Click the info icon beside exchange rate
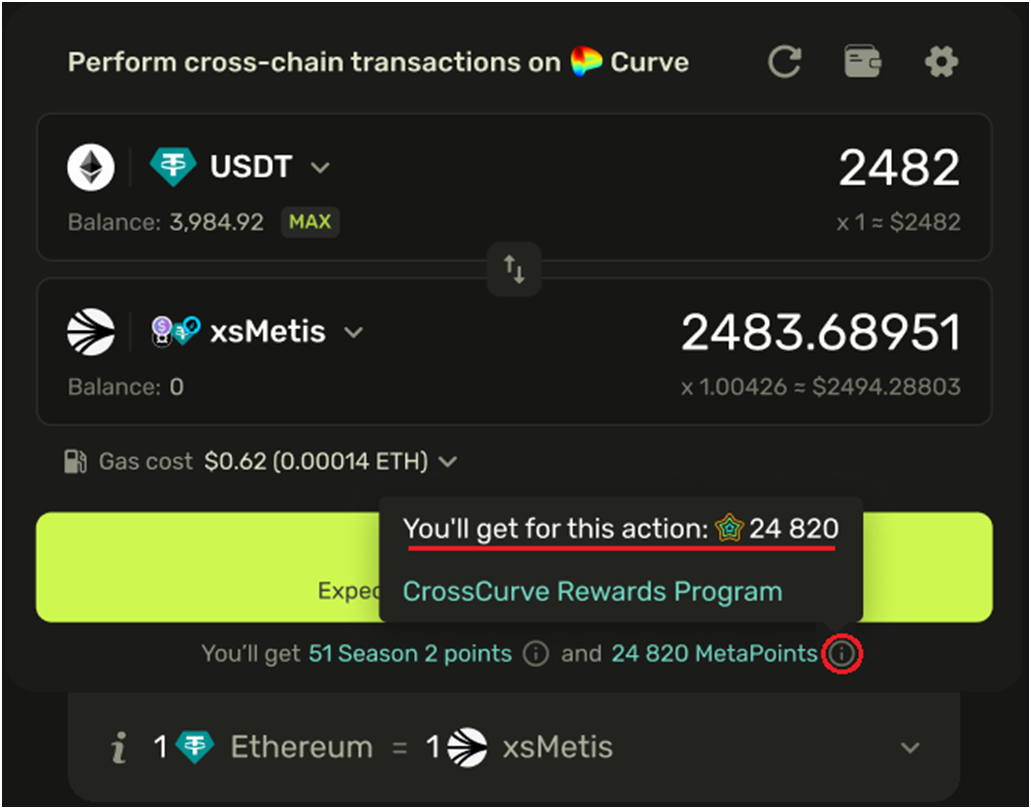The width and height of the screenshot is (1031, 809). point(119,747)
